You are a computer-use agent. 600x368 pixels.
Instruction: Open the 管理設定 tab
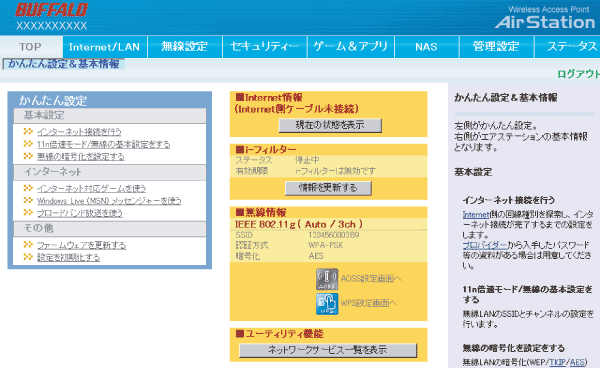[x=496, y=47]
